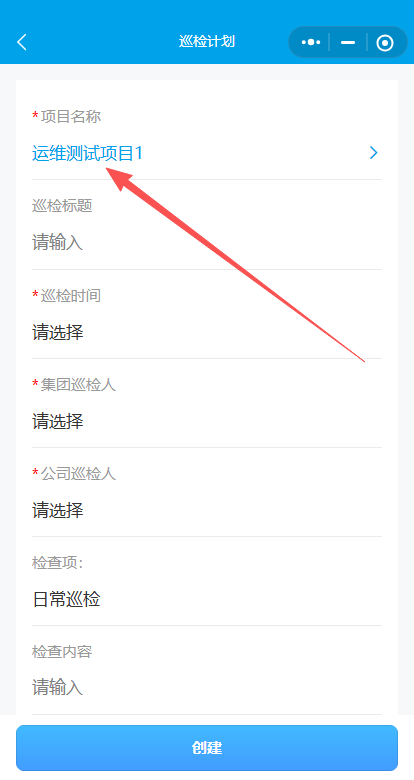
Task: Tap the 公司巡检人 field label
Action: click(x=78, y=474)
